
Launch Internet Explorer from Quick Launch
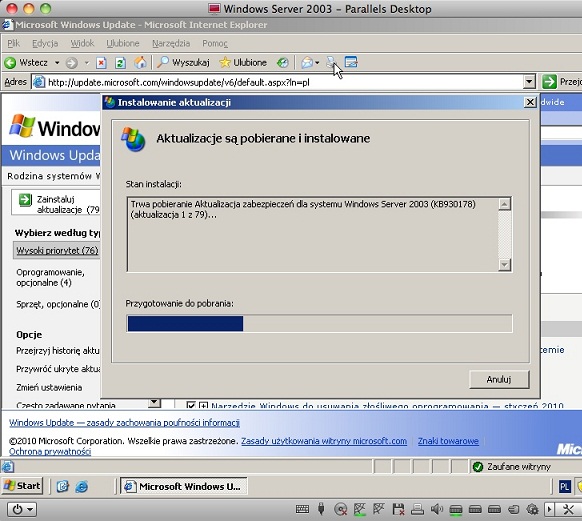pos(82,486)
